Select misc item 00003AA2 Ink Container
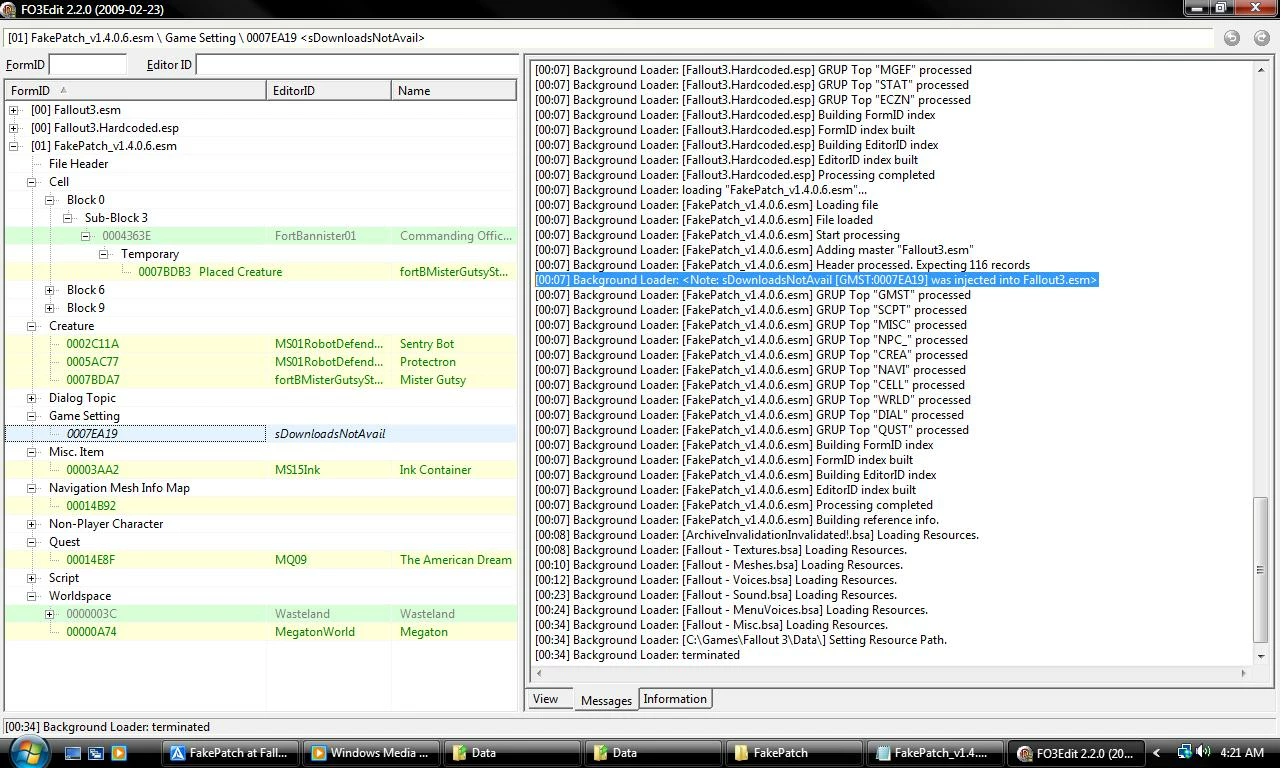The image size is (1281, 768). click(x=260, y=470)
